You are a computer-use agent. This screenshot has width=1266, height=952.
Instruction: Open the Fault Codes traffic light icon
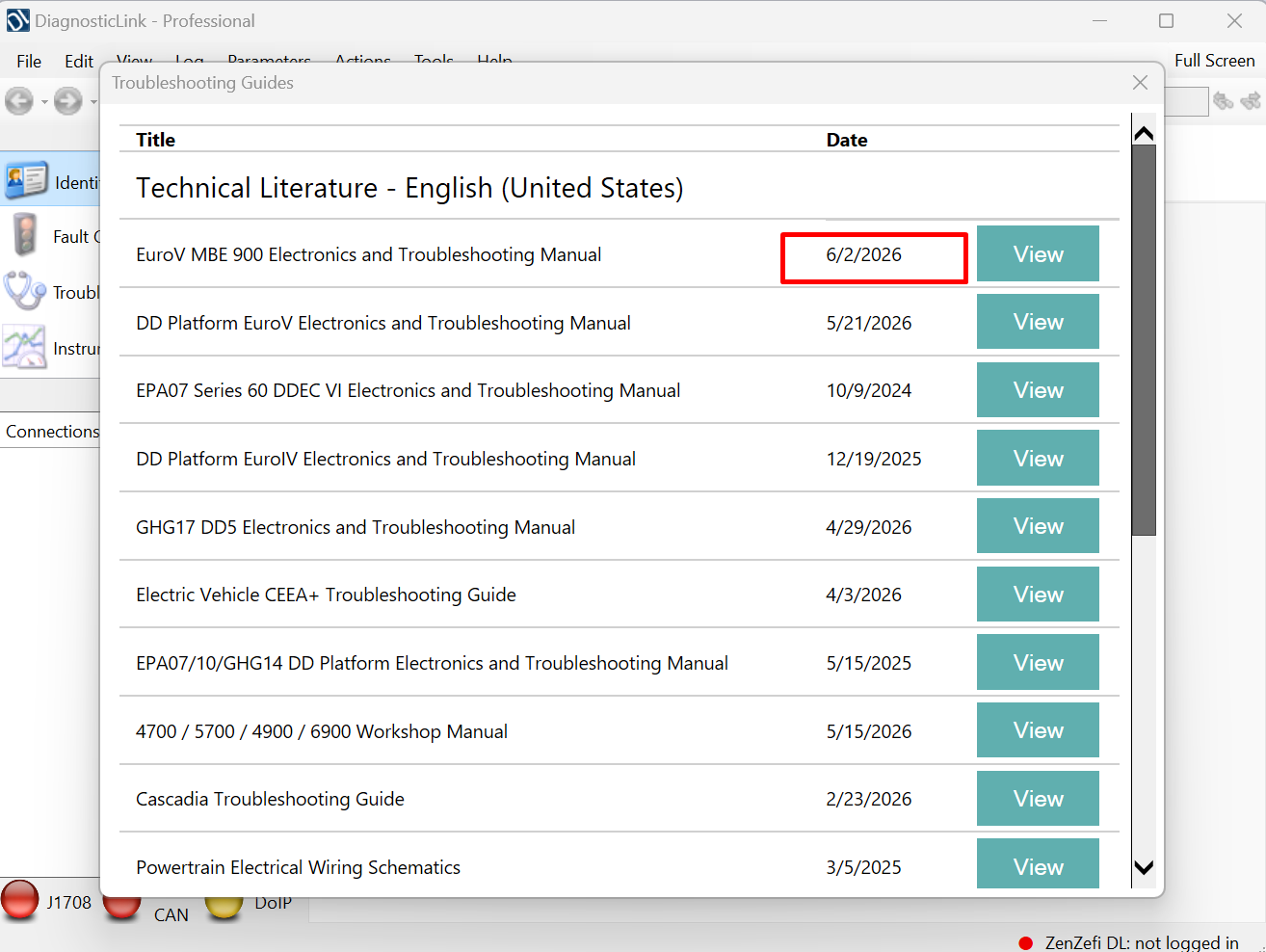pos(24,235)
